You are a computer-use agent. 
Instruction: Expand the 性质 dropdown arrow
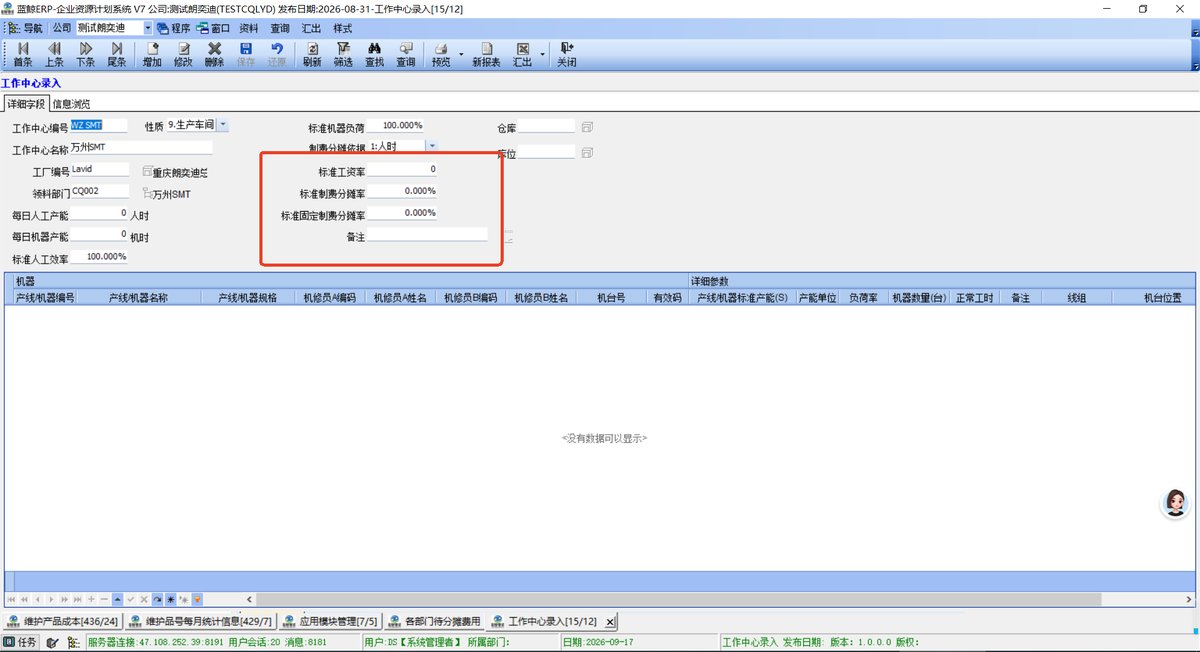223,125
